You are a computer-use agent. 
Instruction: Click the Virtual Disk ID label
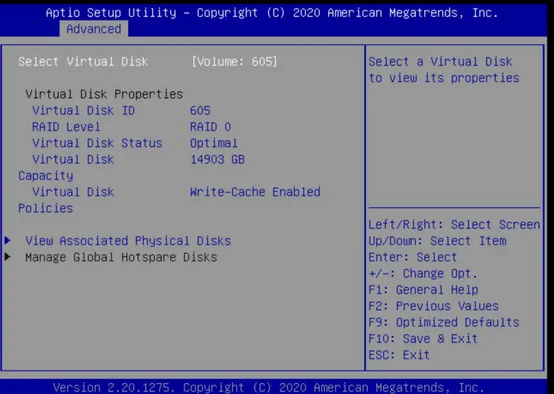[x=84, y=111]
